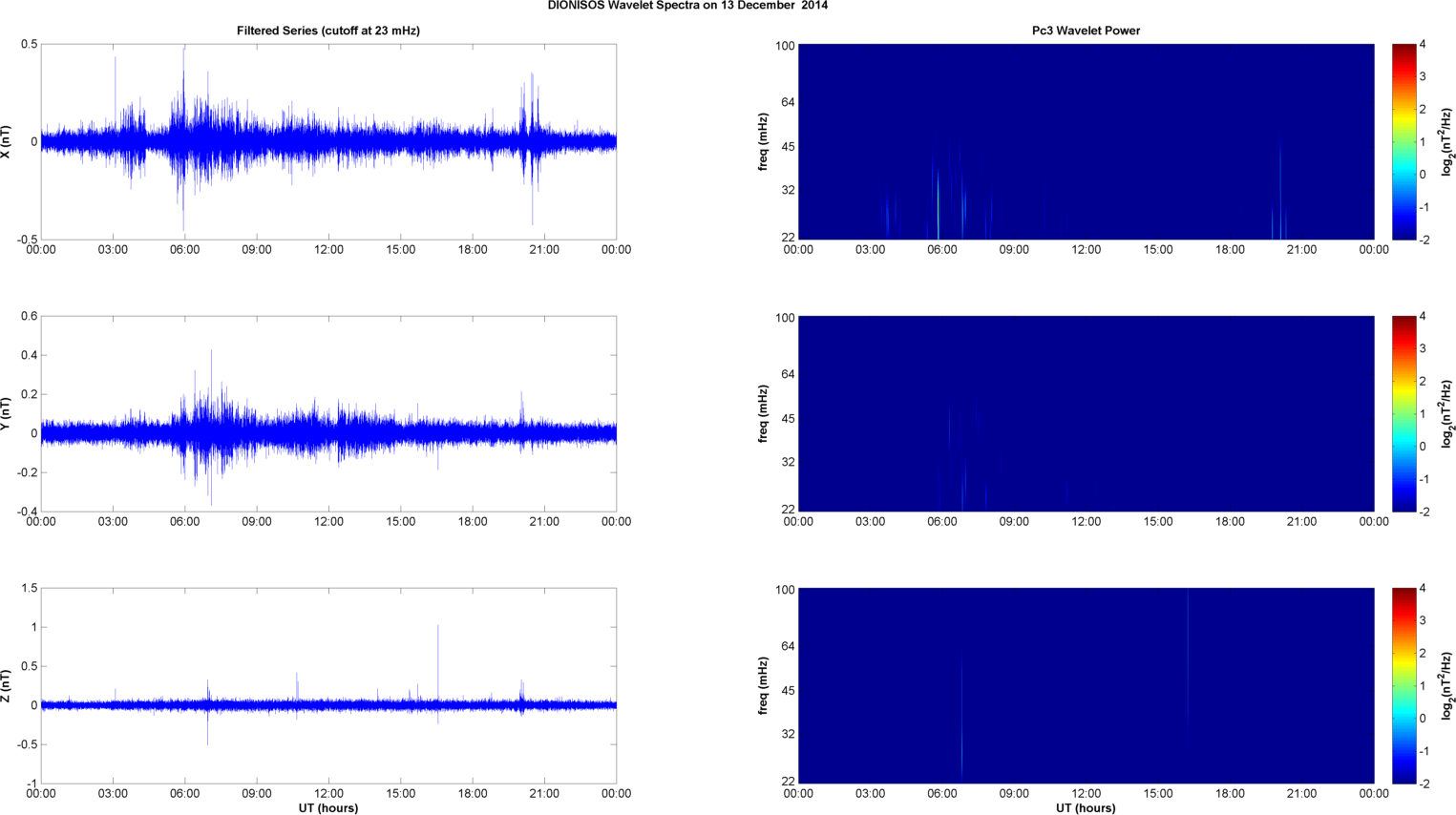
Task: Click 'freq (mHz)' label of the middle spectrogram
Action: 764,413
